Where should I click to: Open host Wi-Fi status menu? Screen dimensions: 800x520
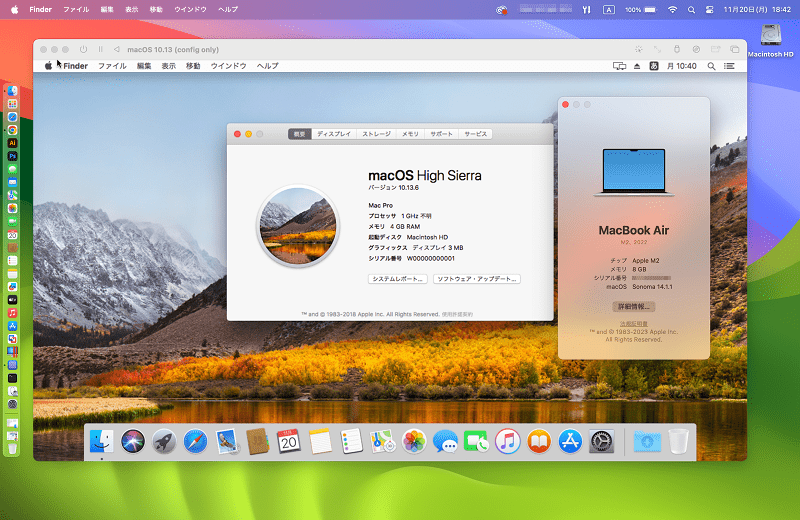672,9
